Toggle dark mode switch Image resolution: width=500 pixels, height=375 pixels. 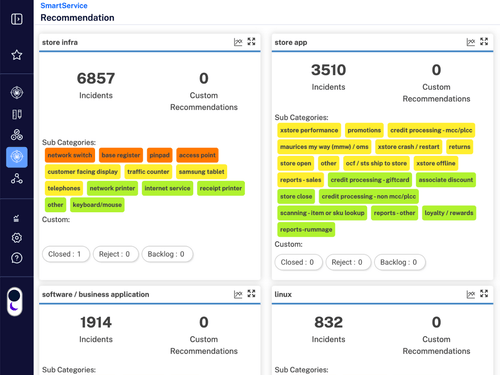15,301
